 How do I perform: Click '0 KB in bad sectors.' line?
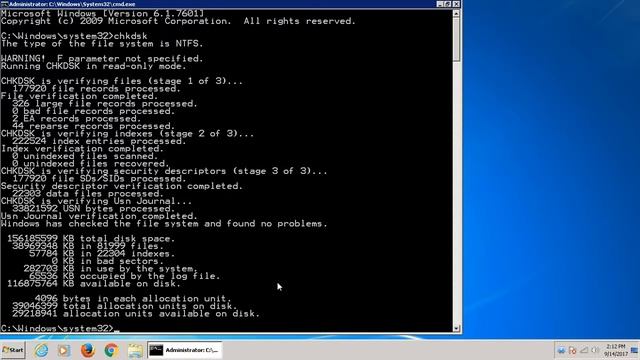pos(108,261)
